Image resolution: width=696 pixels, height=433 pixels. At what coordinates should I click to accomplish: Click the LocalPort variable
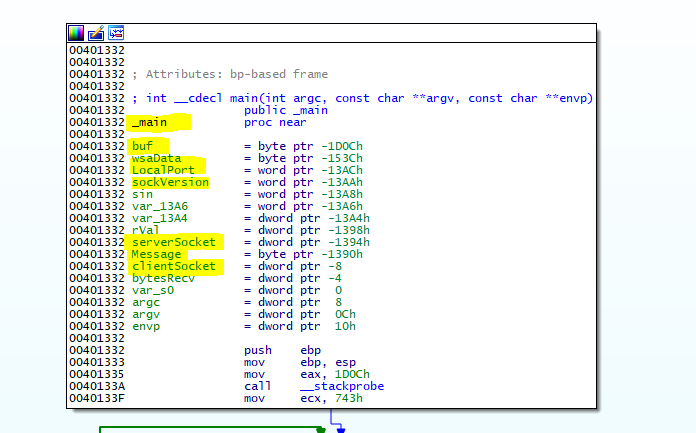[x=162, y=170]
